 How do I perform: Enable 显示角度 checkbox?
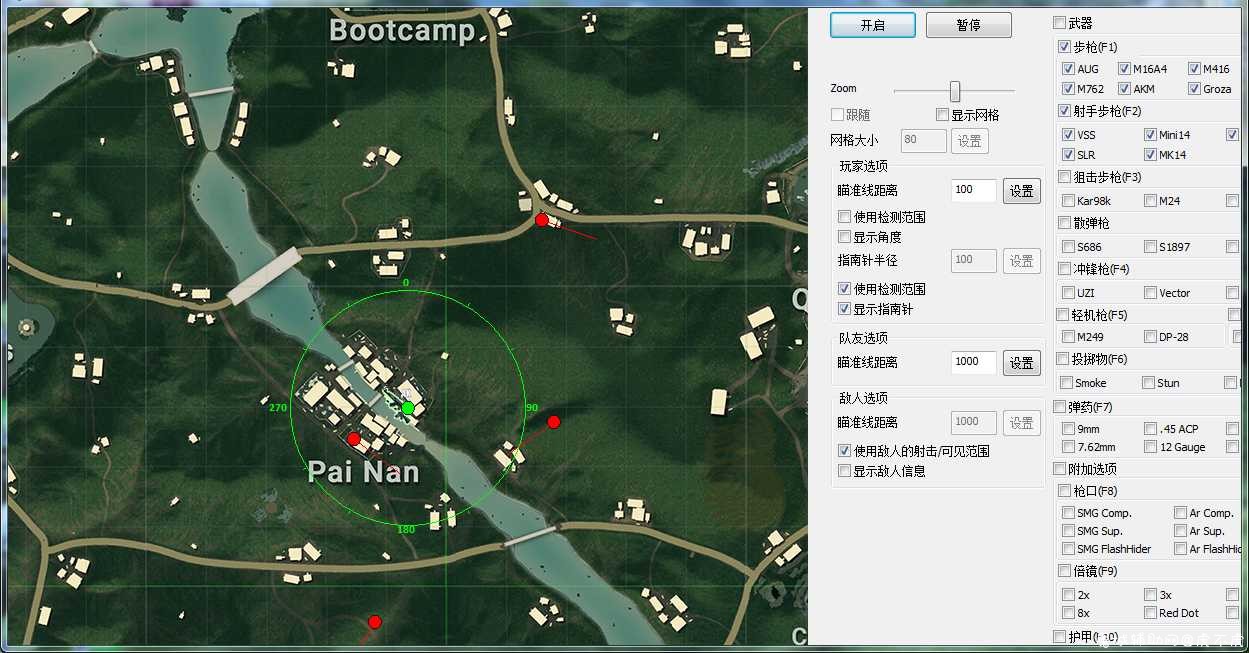pyautogui.click(x=844, y=237)
